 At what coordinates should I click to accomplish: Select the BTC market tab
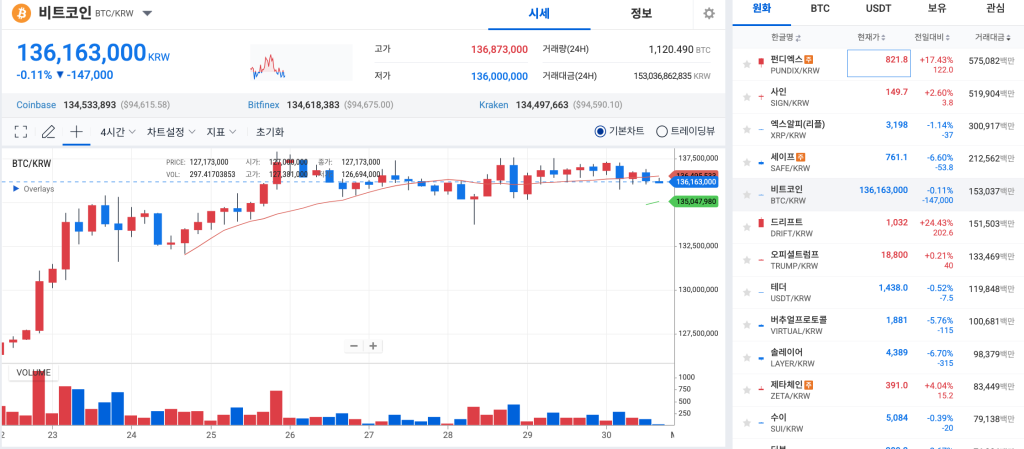820,9
